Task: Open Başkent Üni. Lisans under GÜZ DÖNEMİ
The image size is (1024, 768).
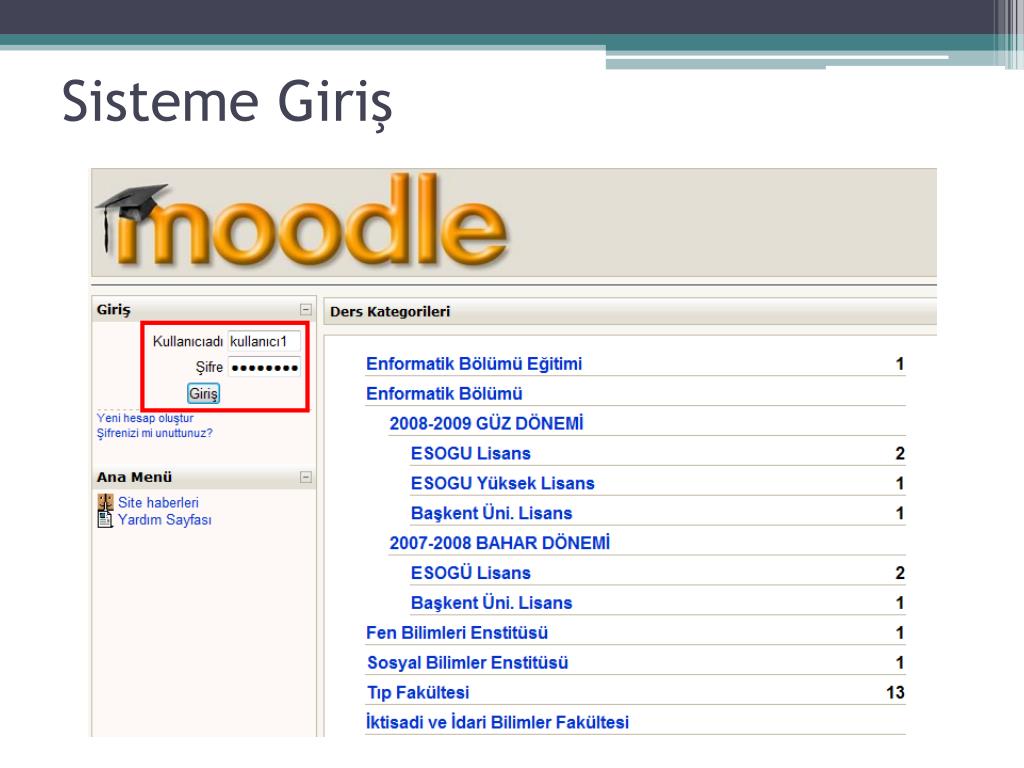Action: [x=492, y=513]
